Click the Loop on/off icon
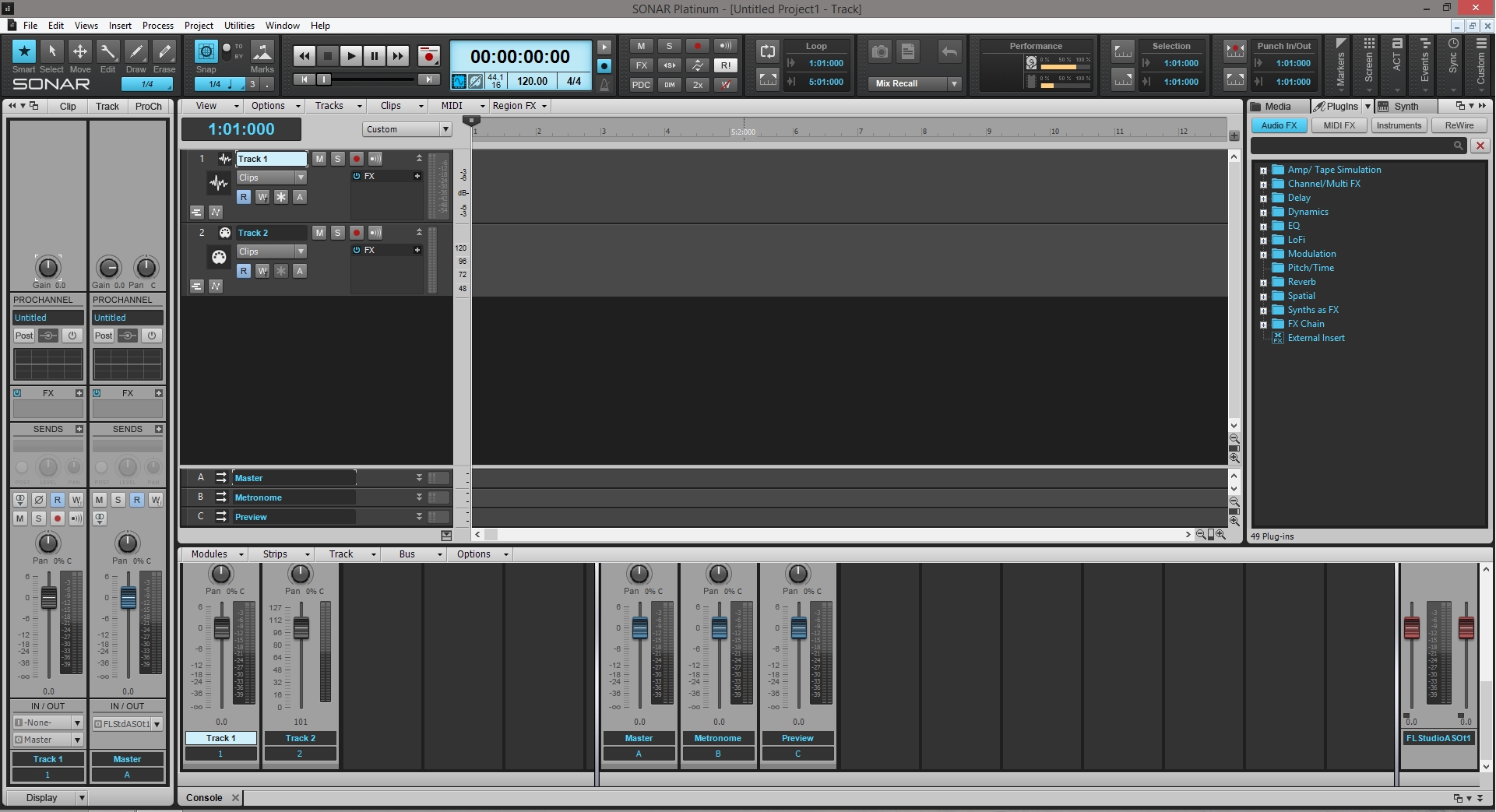The width and height of the screenshot is (1496, 812). pos(768,52)
